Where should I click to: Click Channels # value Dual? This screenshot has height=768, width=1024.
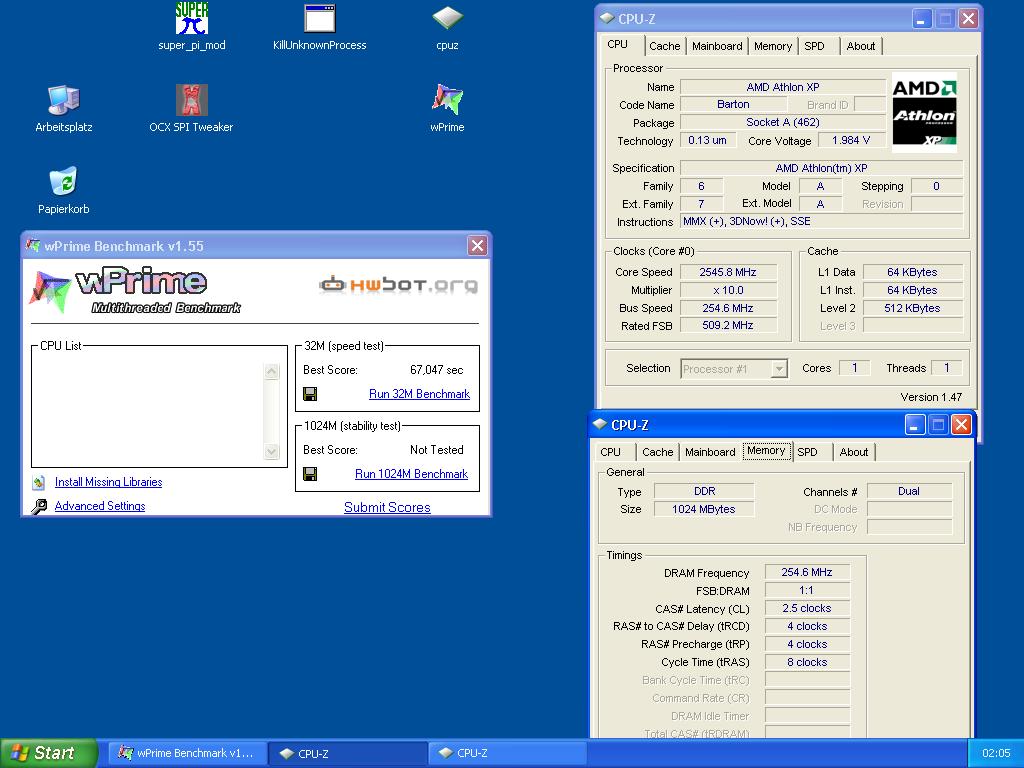tap(909, 491)
